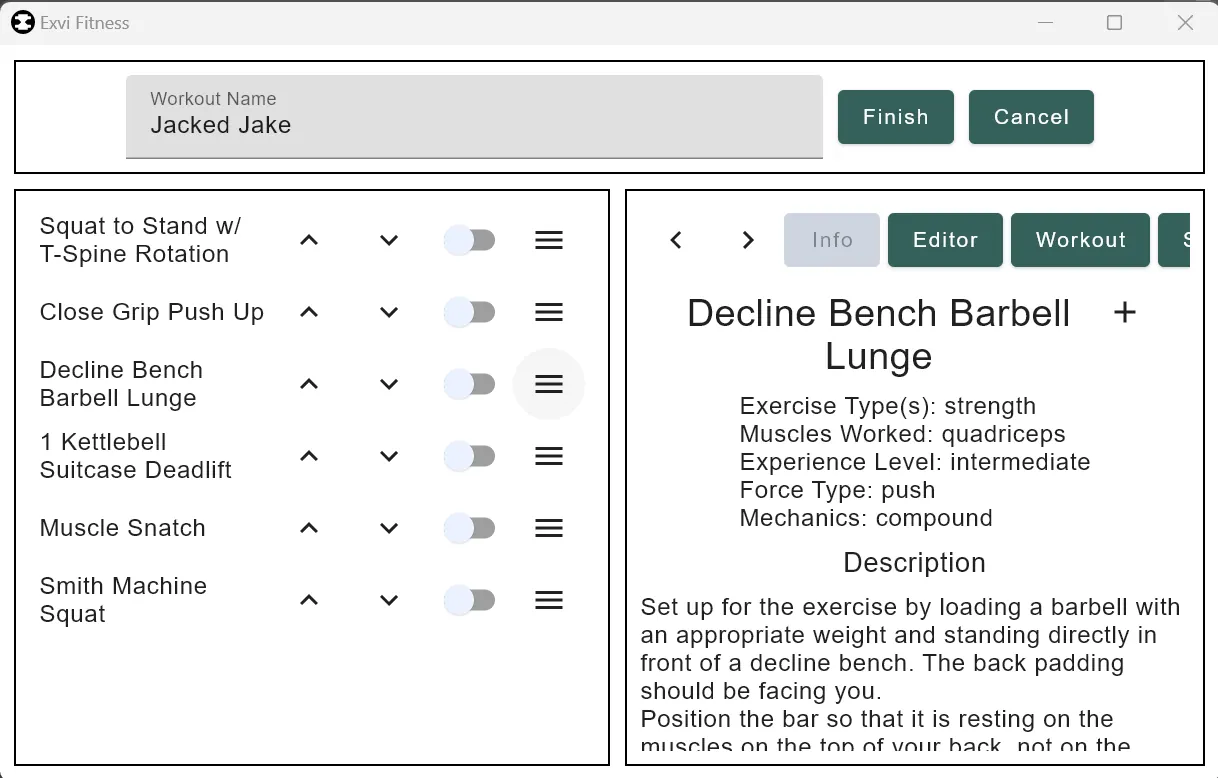This screenshot has height=778, width=1218.
Task: Cancel the workout editing
Action: point(1031,117)
